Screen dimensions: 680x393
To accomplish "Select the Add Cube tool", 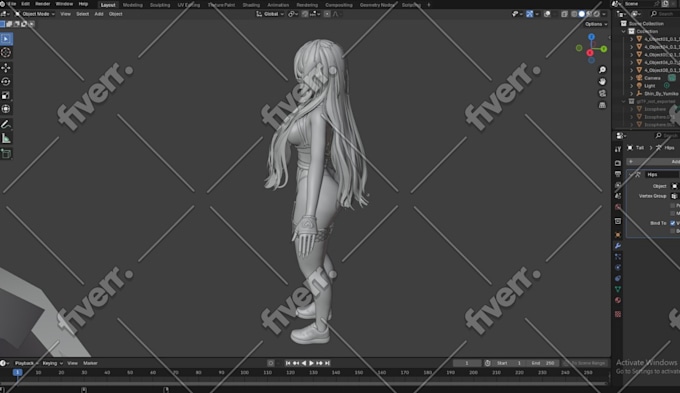I will (6, 154).
